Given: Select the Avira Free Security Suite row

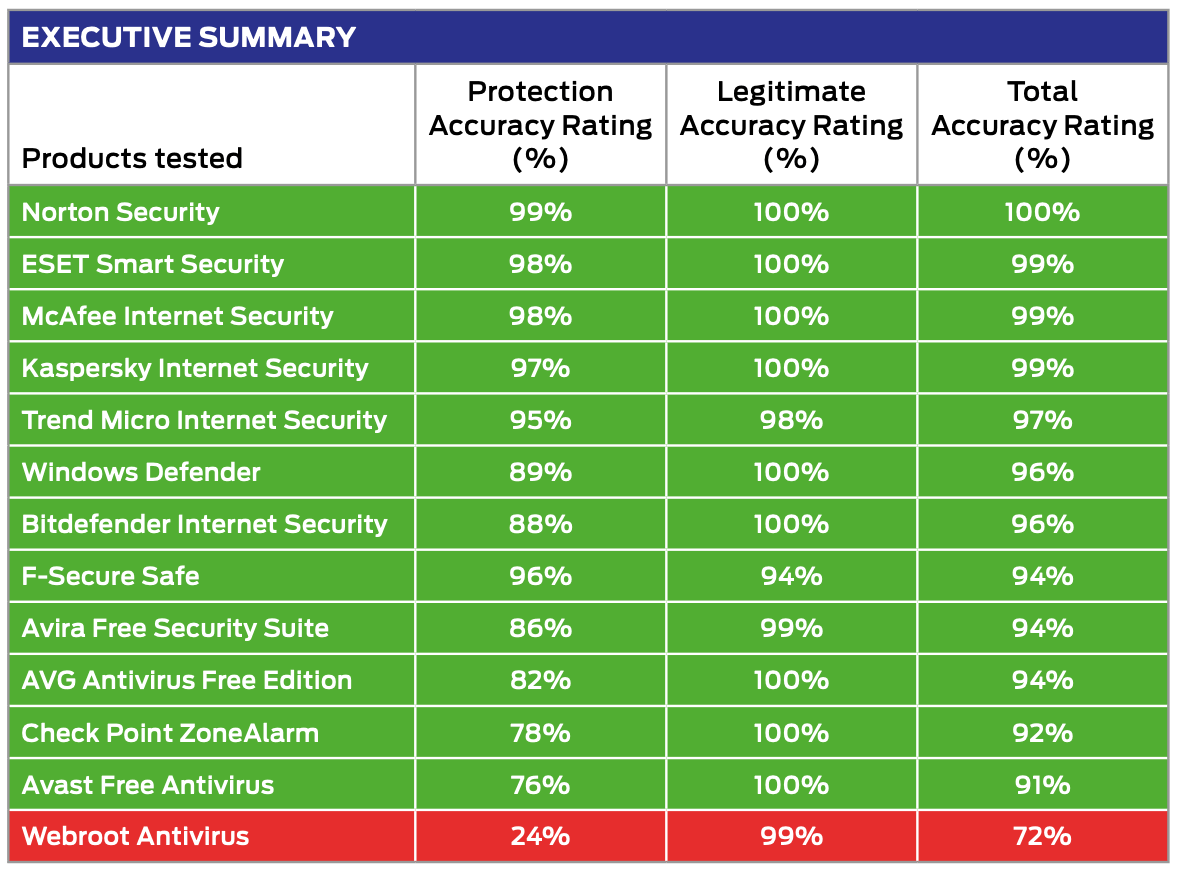Looking at the screenshot, I should (x=175, y=628).
